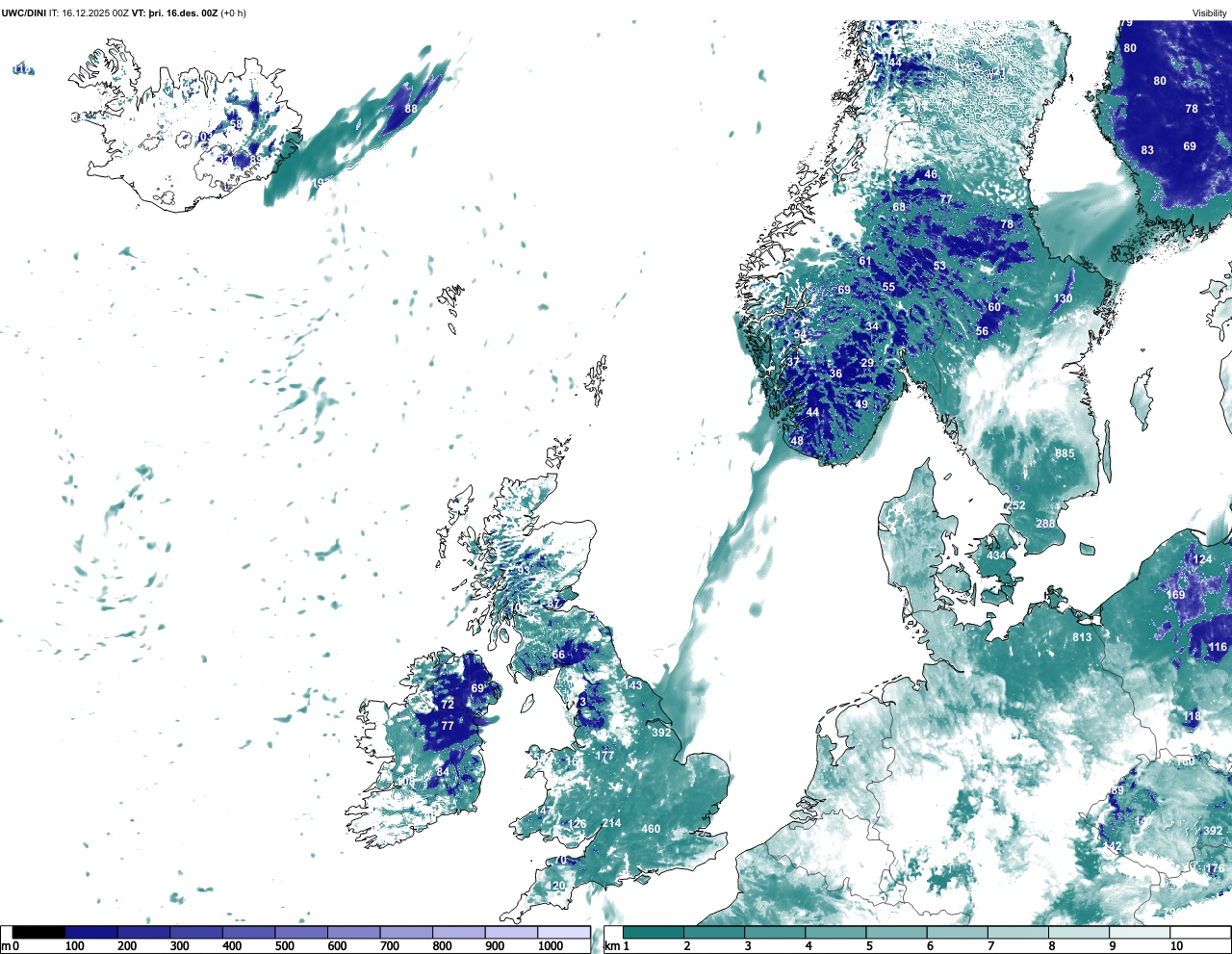Click the '48' value at Norway's southwest coast
The image size is (1232, 954).
(797, 441)
